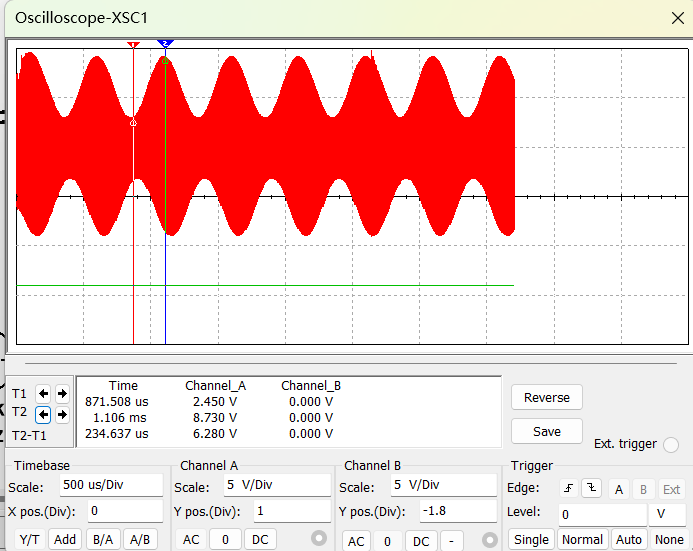This screenshot has height=551, width=693.
Task: Click T2 time value 1.106 ms
Action: [119, 418]
